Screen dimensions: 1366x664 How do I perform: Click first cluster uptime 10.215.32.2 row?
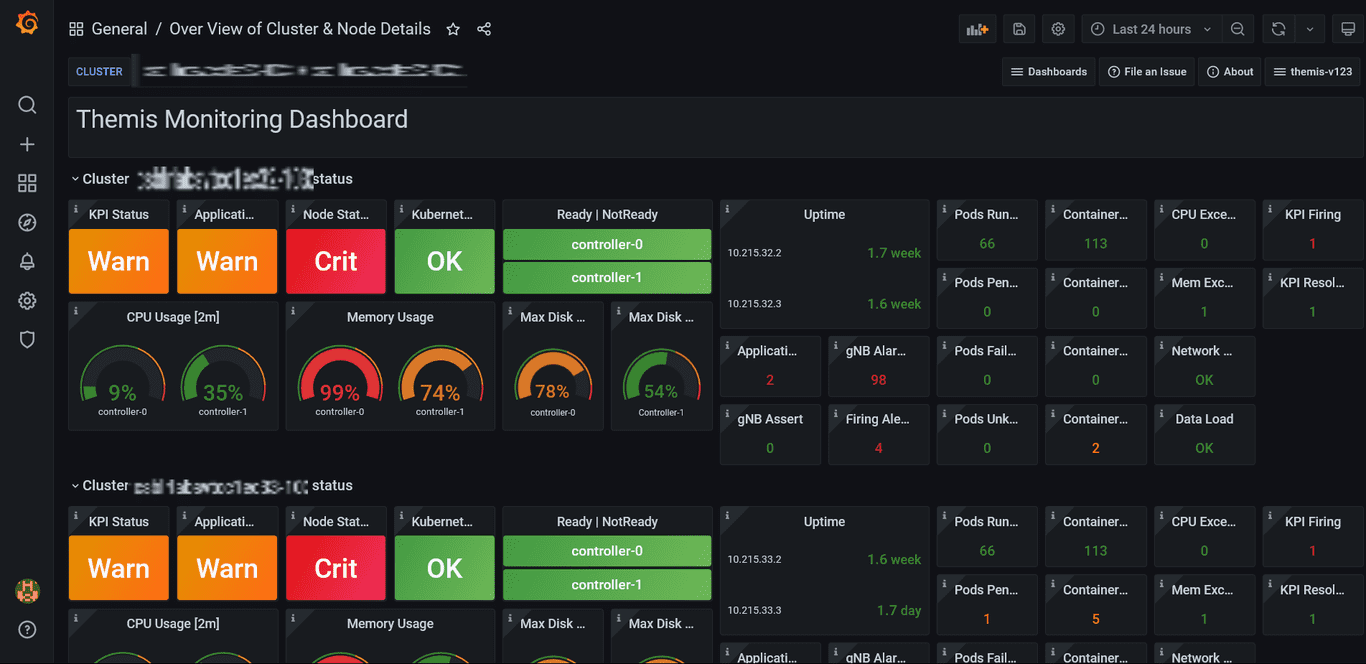tap(824, 253)
